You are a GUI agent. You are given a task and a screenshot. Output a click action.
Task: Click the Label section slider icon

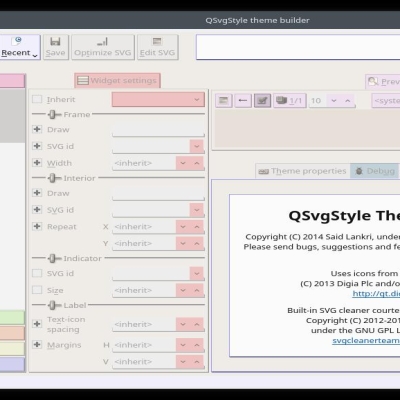coord(53,305)
